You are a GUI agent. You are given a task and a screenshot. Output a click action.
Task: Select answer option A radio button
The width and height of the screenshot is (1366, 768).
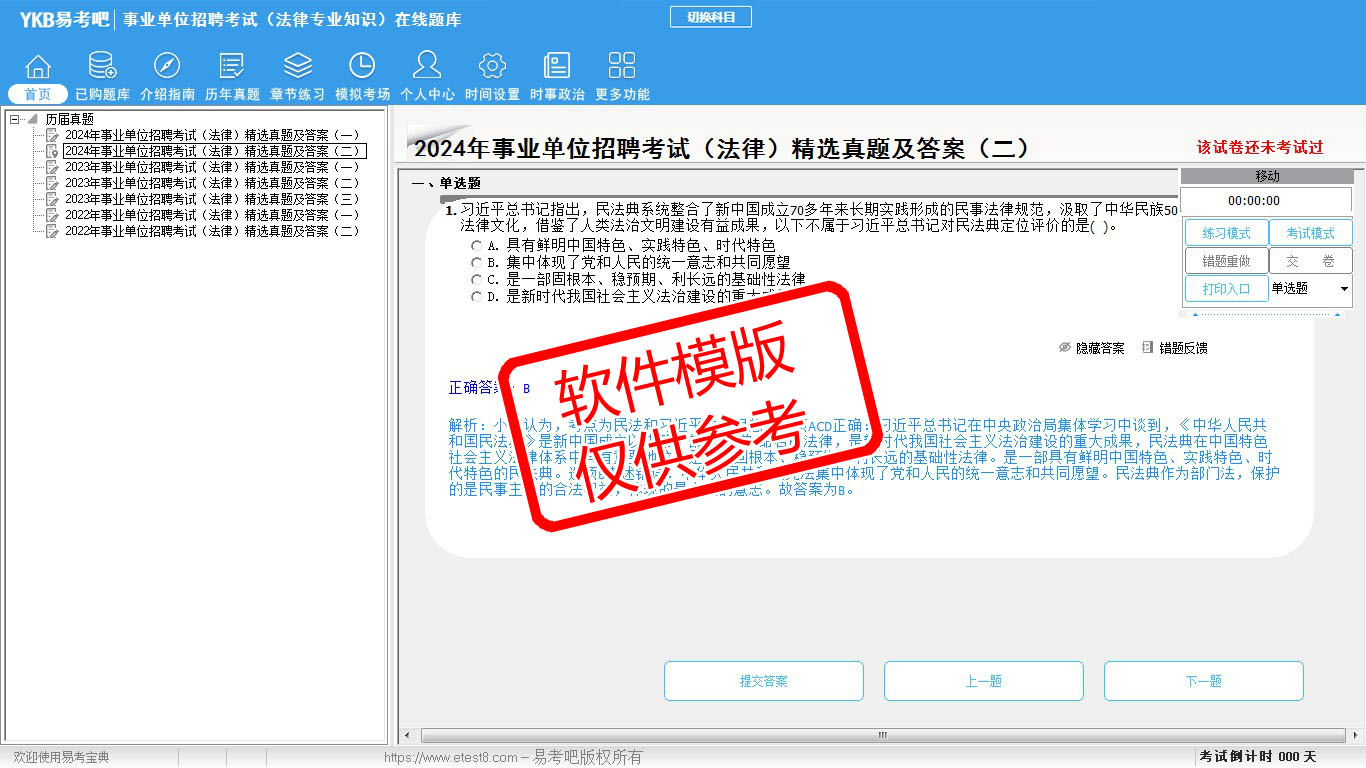[x=477, y=246]
